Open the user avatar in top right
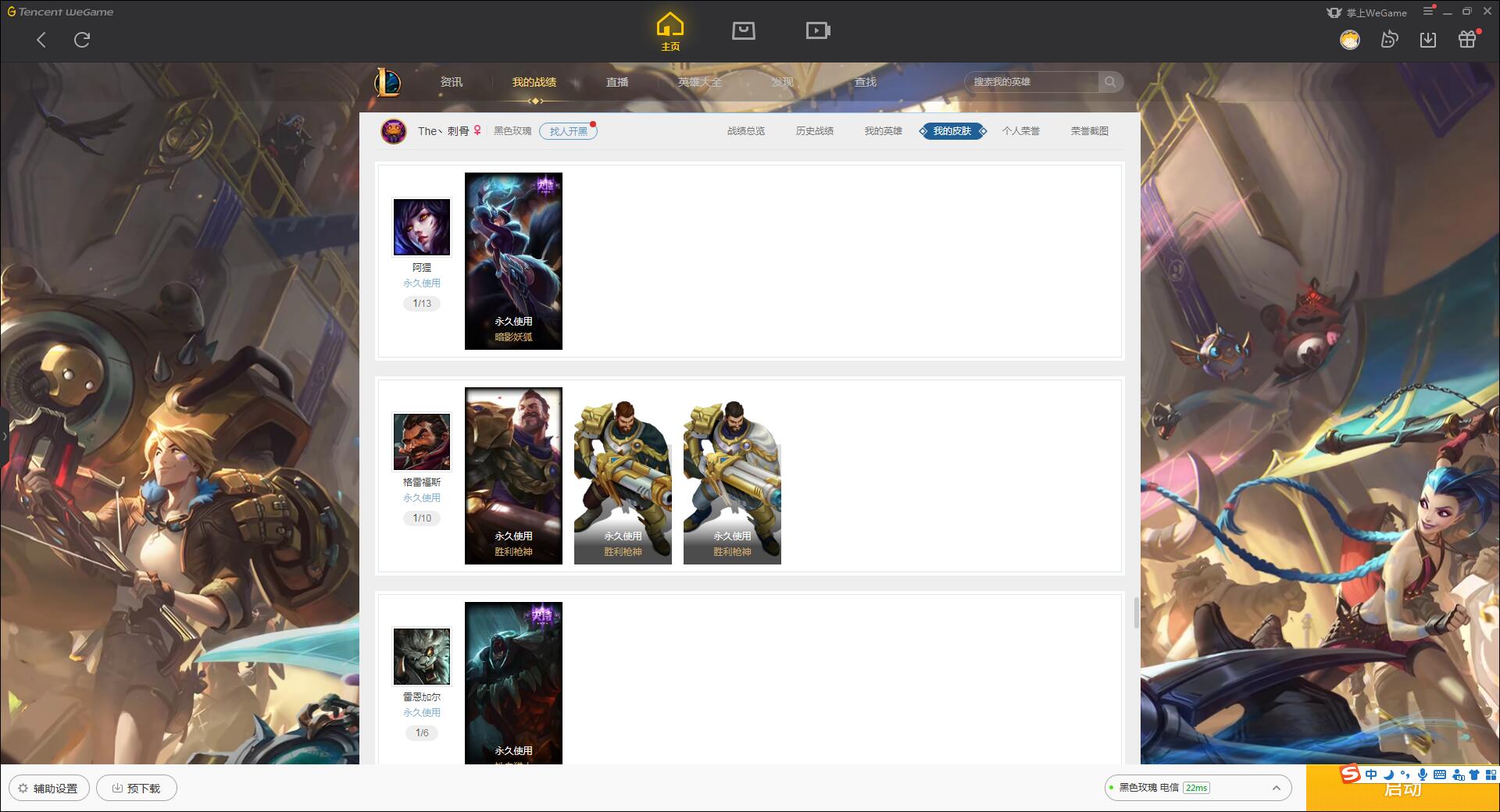 [1350, 40]
